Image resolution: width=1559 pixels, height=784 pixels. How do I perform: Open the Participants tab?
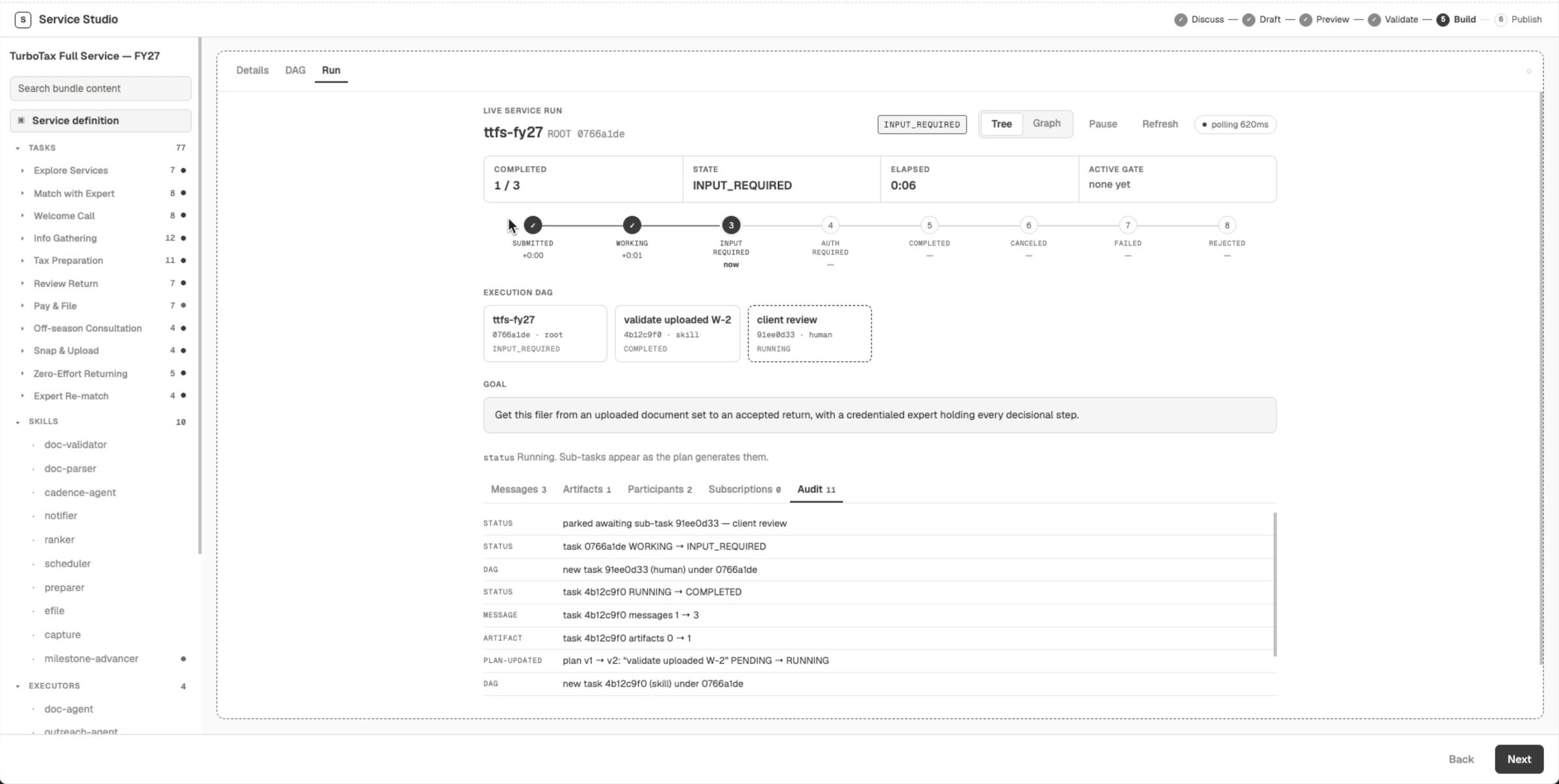click(659, 489)
